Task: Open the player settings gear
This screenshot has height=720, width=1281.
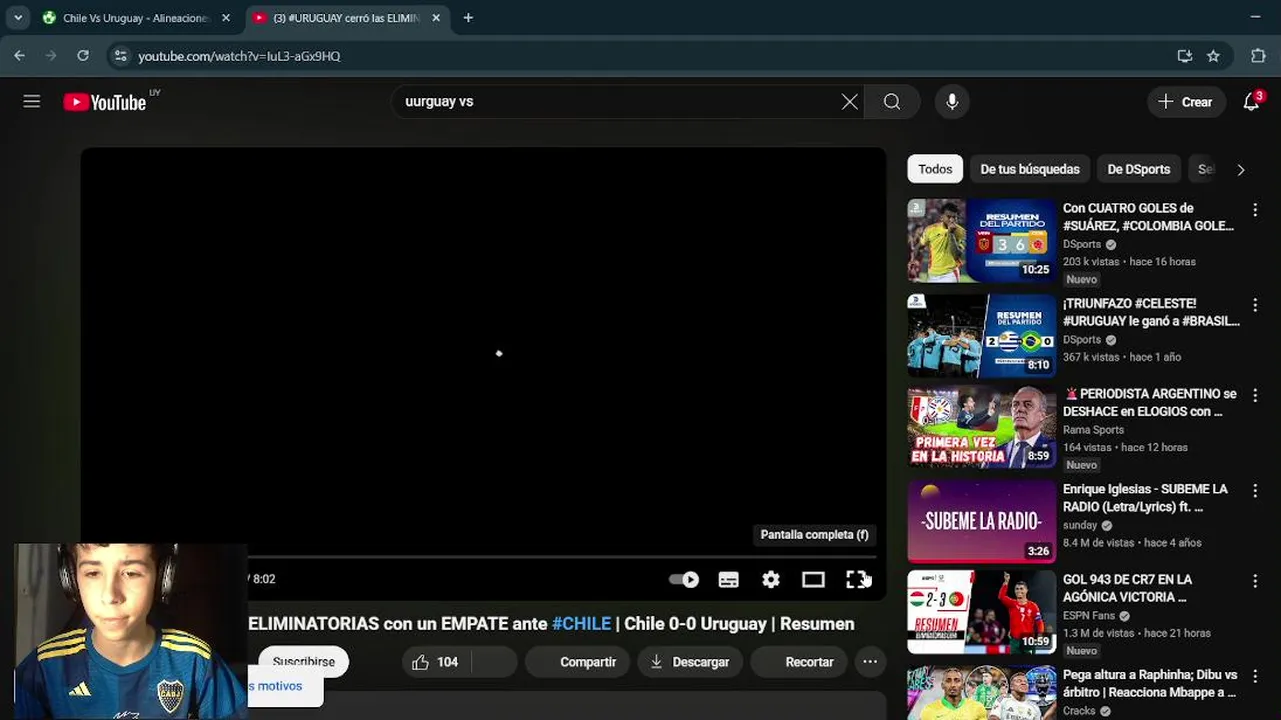Action: point(770,579)
